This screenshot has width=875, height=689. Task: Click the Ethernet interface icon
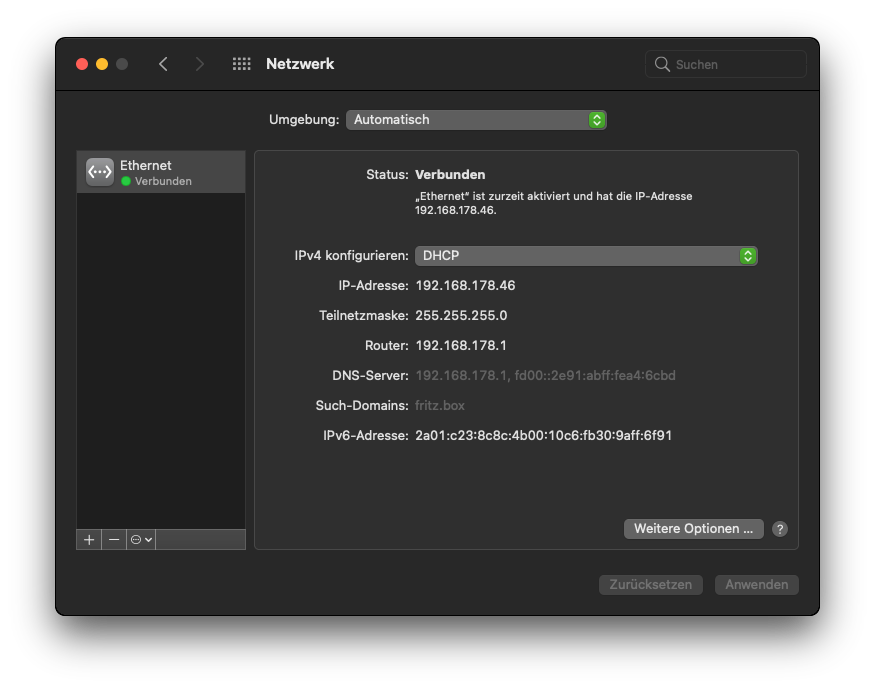pos(100,172)
